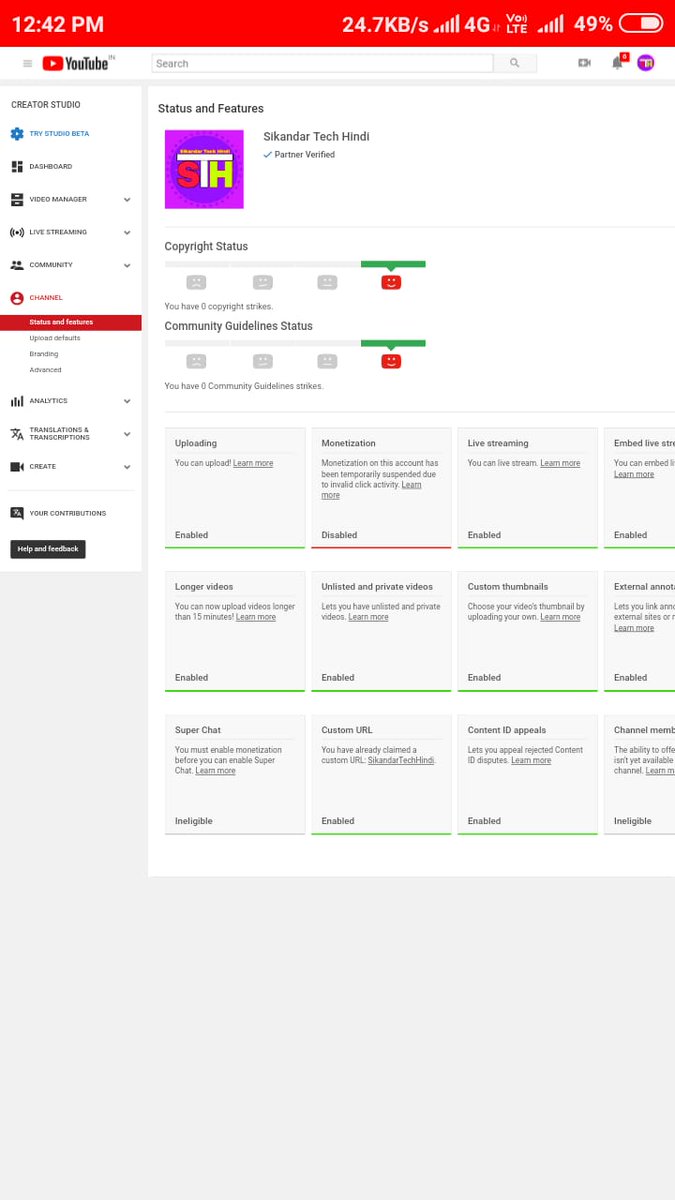Open Upload defaults submenu item
The image size is (675, 1200).
(x=55, y=338)
